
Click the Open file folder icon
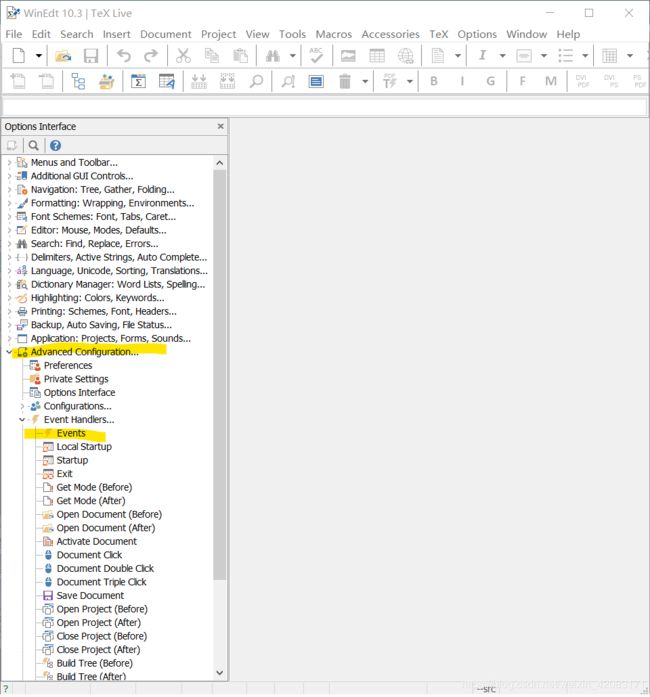click(63, 56)
